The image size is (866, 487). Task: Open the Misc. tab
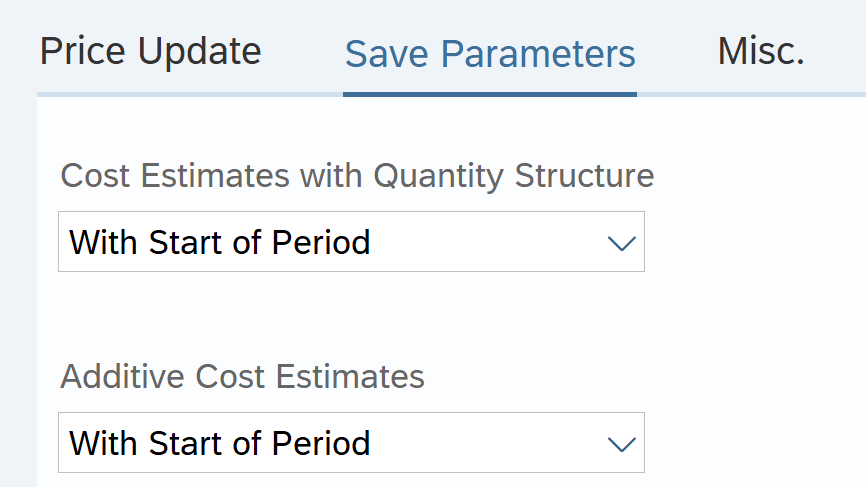tap(761, 51)
